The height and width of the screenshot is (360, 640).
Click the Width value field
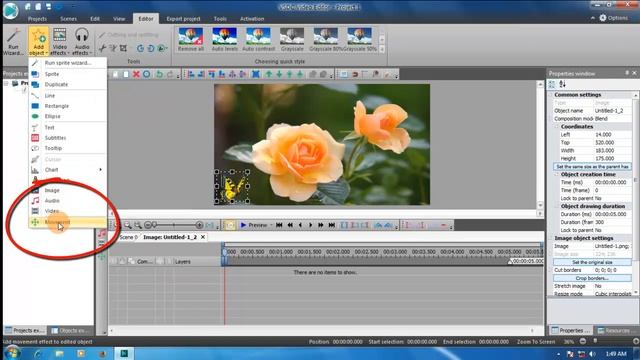[612, 150]
